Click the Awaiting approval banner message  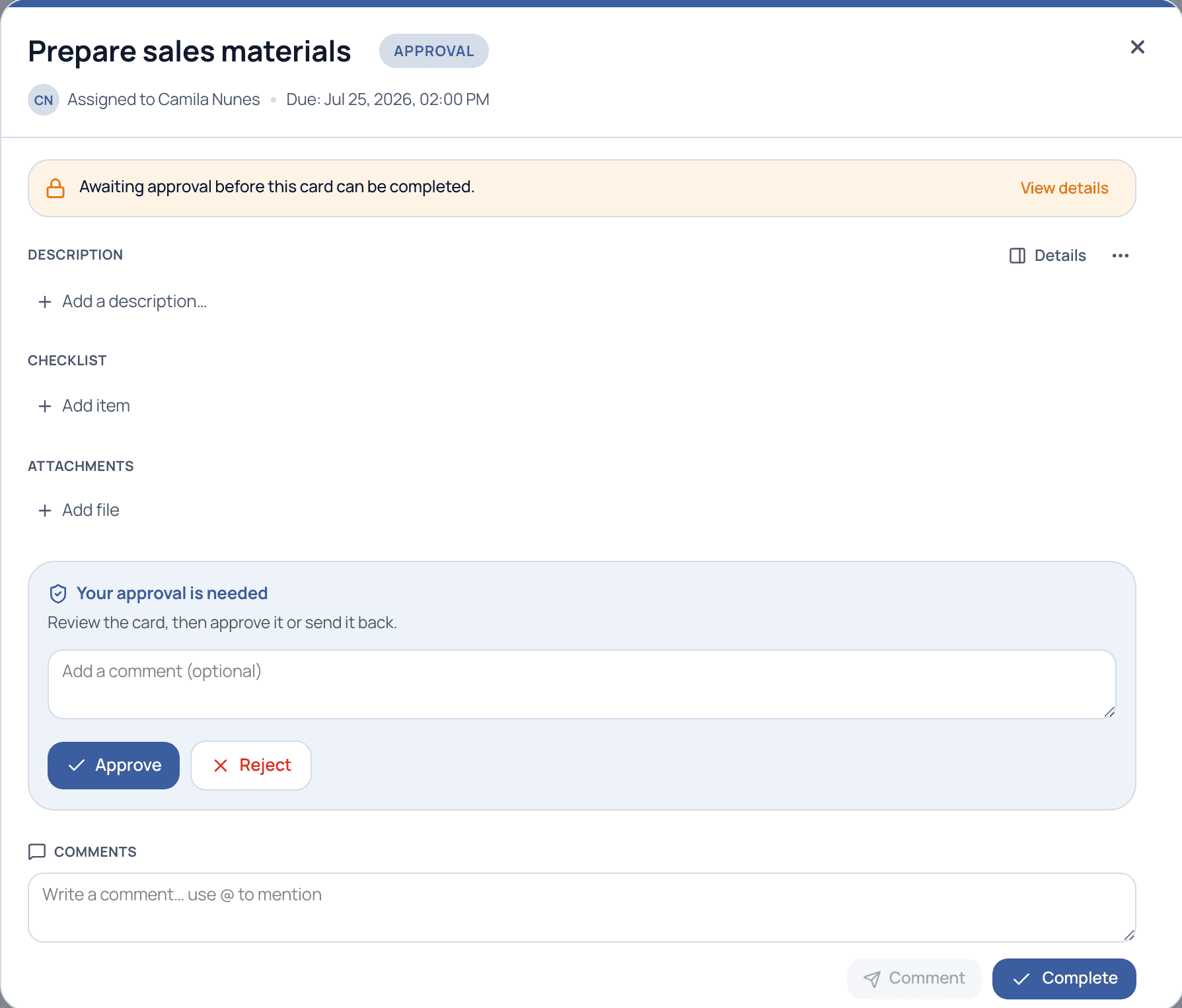tap(277, 187)
